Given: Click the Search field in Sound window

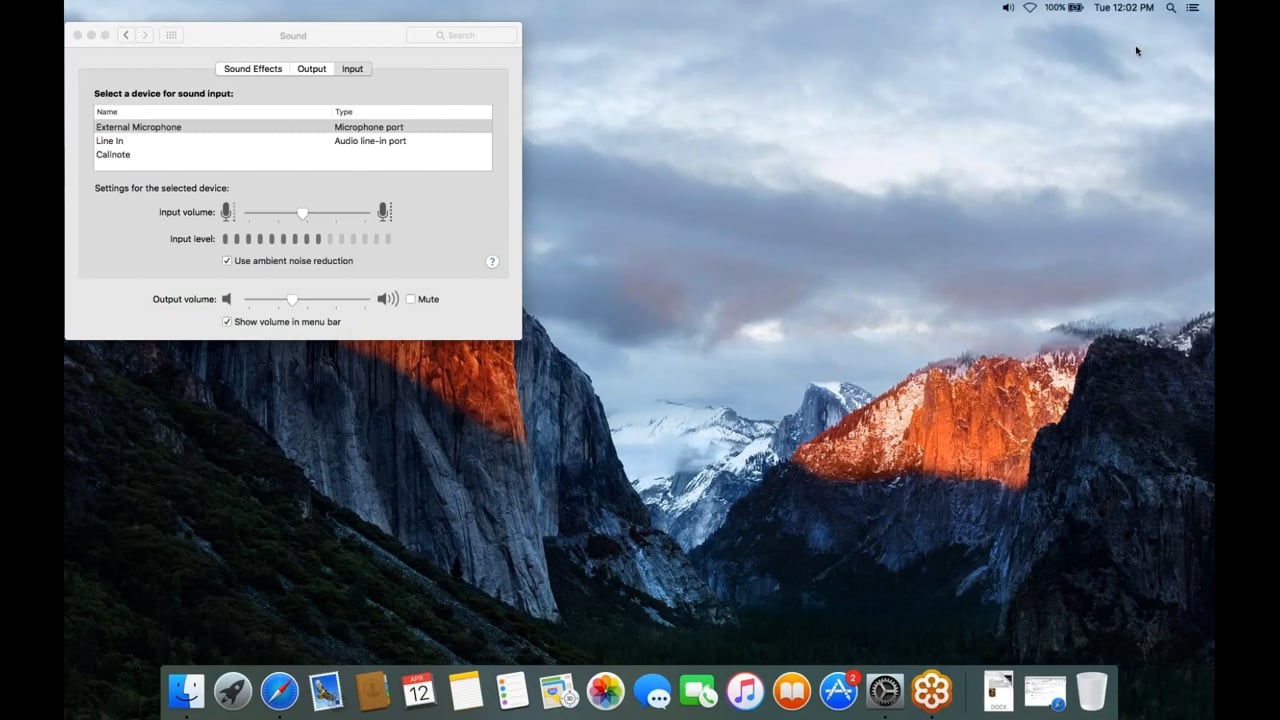Looking at the screenshot, I should [x=462, y=35].
